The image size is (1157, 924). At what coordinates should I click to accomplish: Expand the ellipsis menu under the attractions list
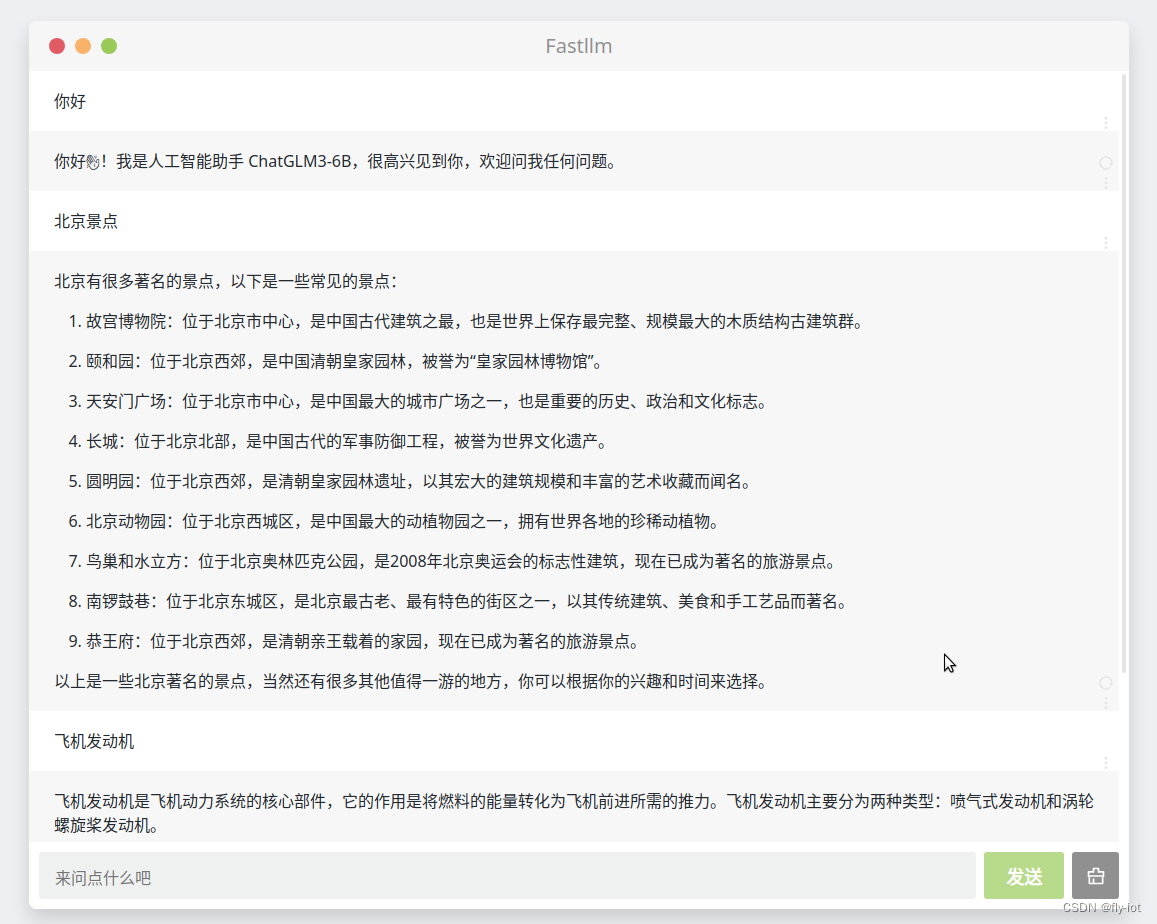point(1105,702)
